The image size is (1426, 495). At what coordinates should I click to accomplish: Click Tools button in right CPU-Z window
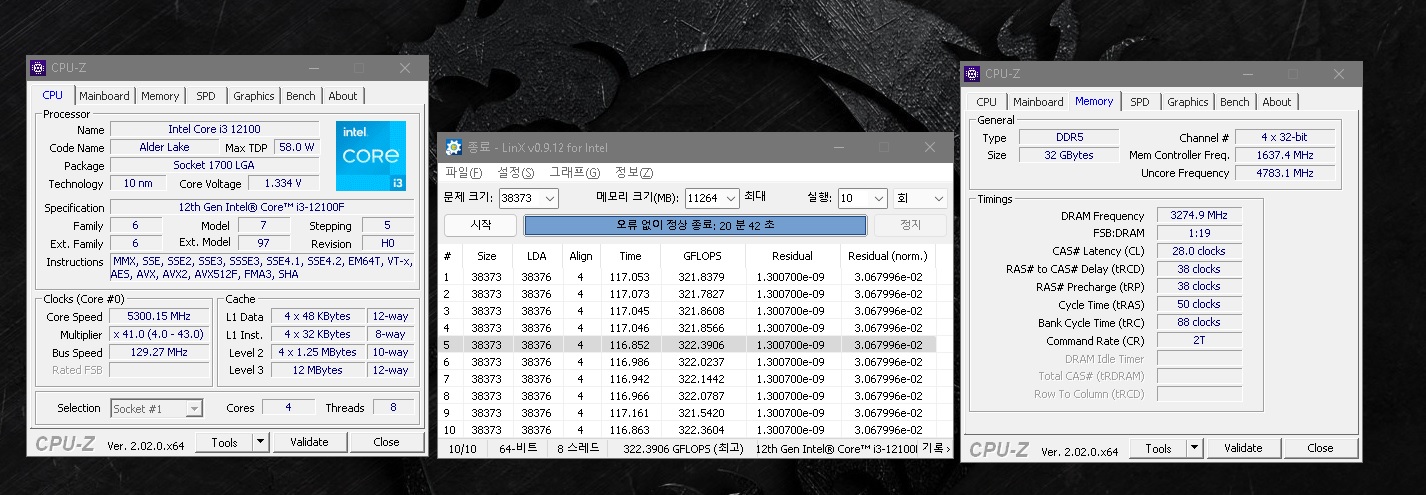coord(1158,448)
